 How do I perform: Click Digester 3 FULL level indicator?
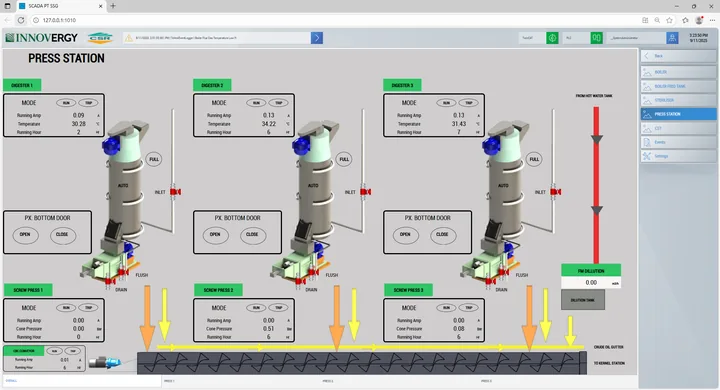(x=534, y=159)
